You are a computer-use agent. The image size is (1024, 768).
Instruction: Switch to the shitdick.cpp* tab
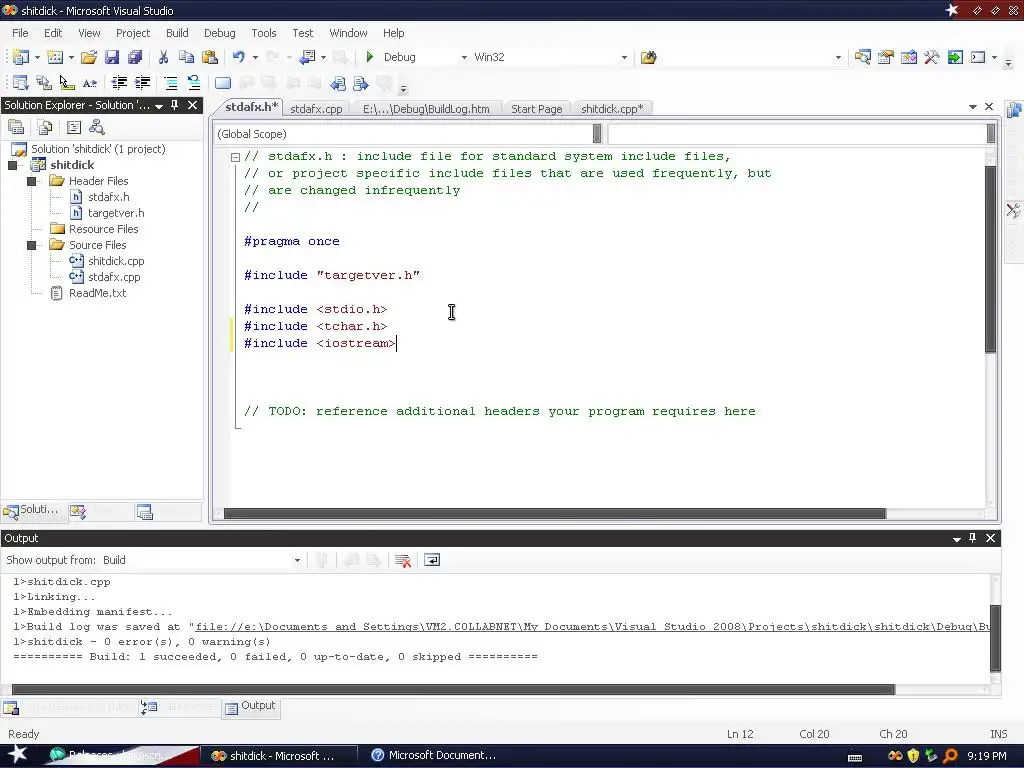pyautogui.click(x=612, y=109)
